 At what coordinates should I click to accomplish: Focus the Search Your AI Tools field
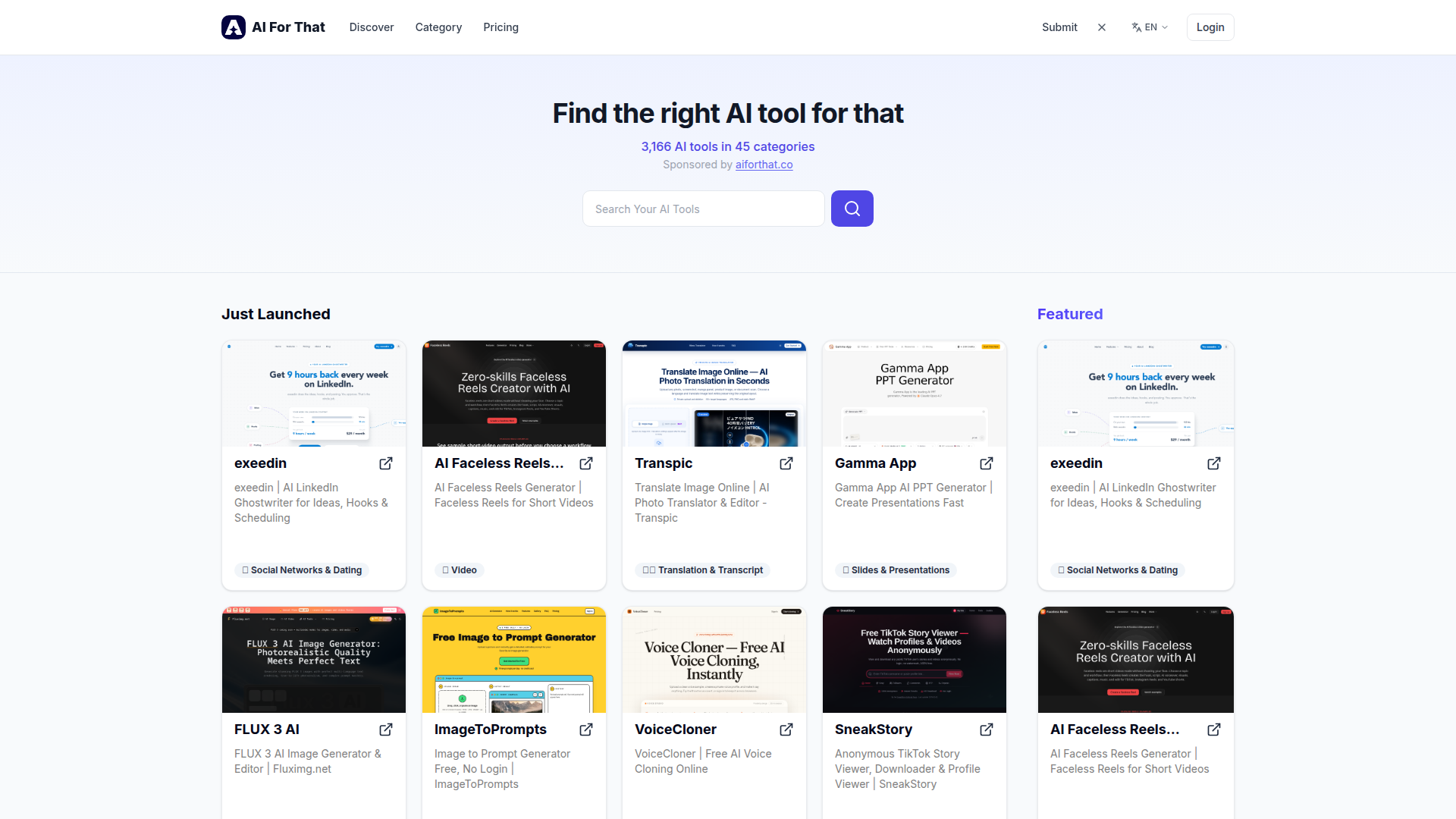[x=704, y=209]
